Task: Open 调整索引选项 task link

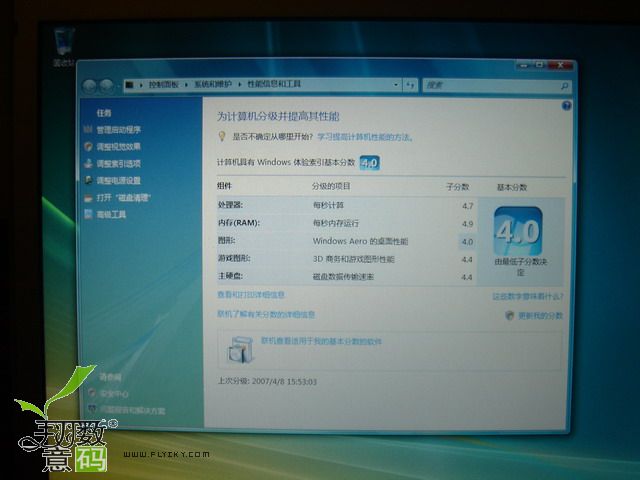Action: coord(118,164)
